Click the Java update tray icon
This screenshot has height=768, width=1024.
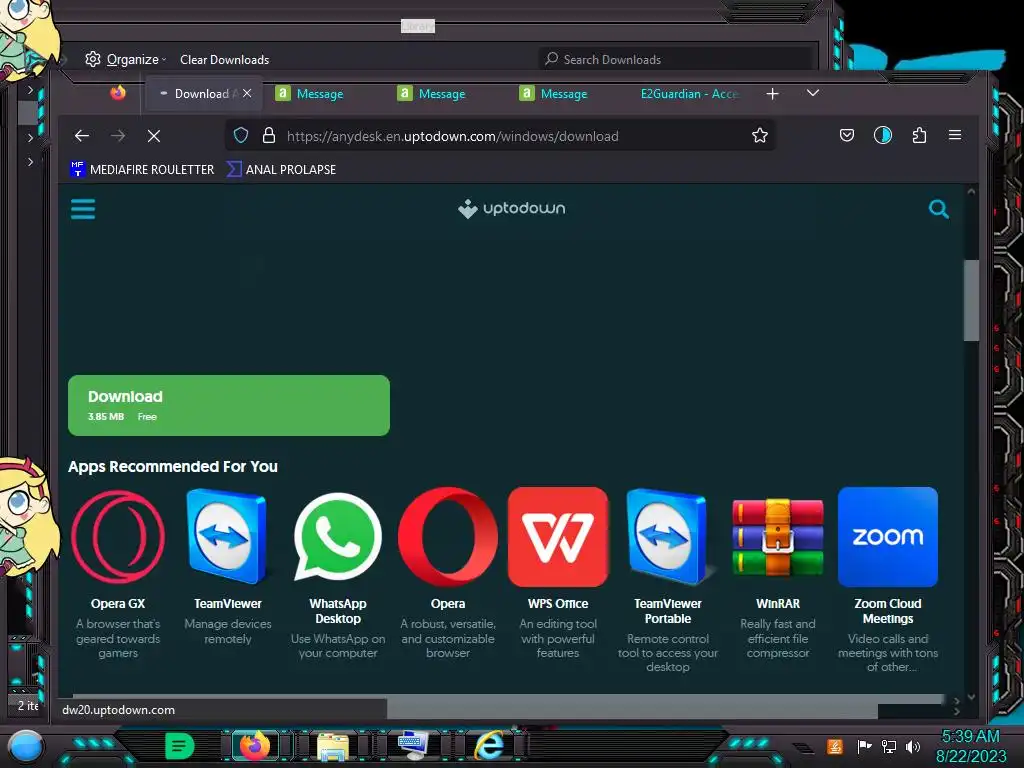pos(835,746)
